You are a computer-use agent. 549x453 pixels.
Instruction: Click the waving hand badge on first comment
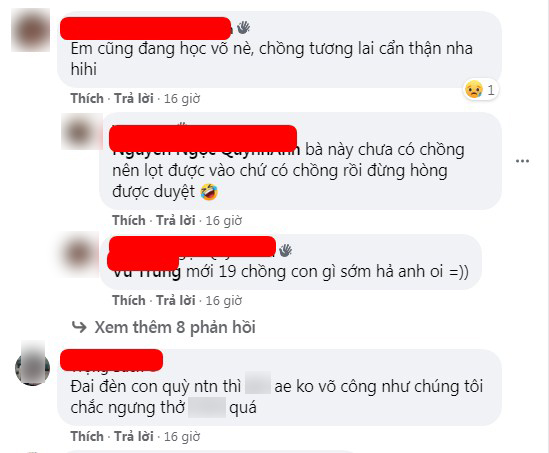click(x=244, y=27)
